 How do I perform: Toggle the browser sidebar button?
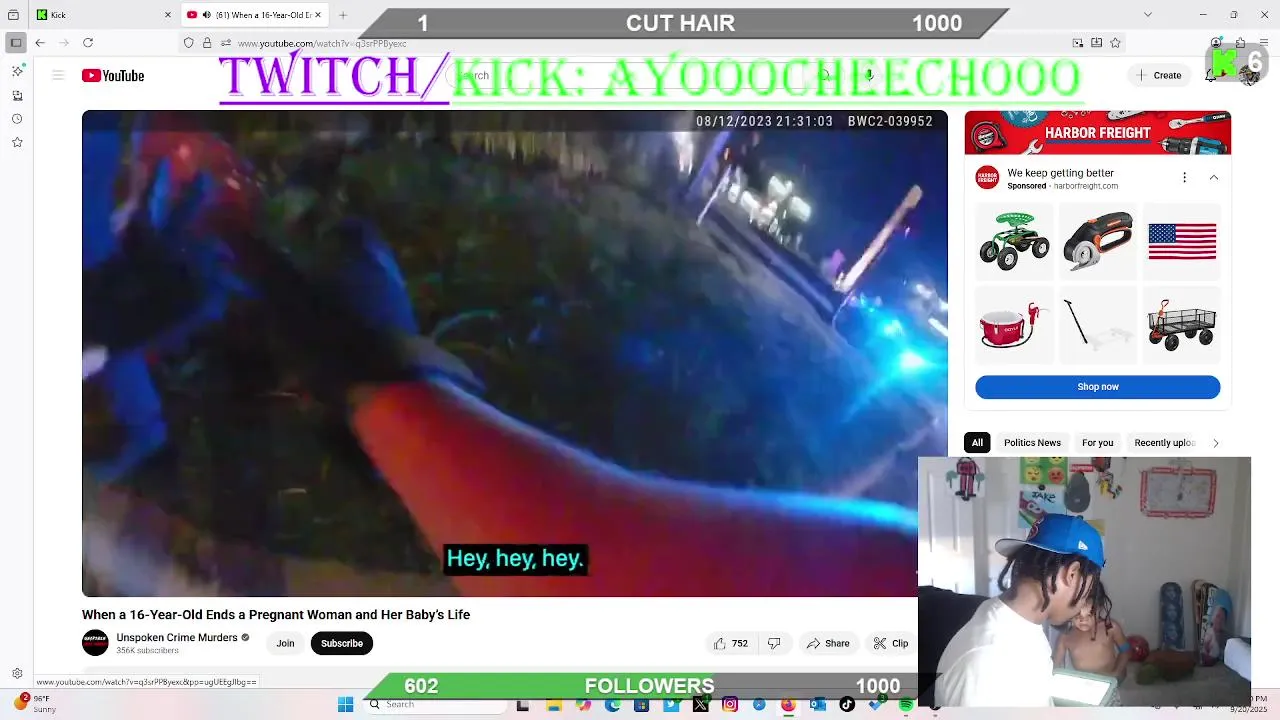[16, 43]
